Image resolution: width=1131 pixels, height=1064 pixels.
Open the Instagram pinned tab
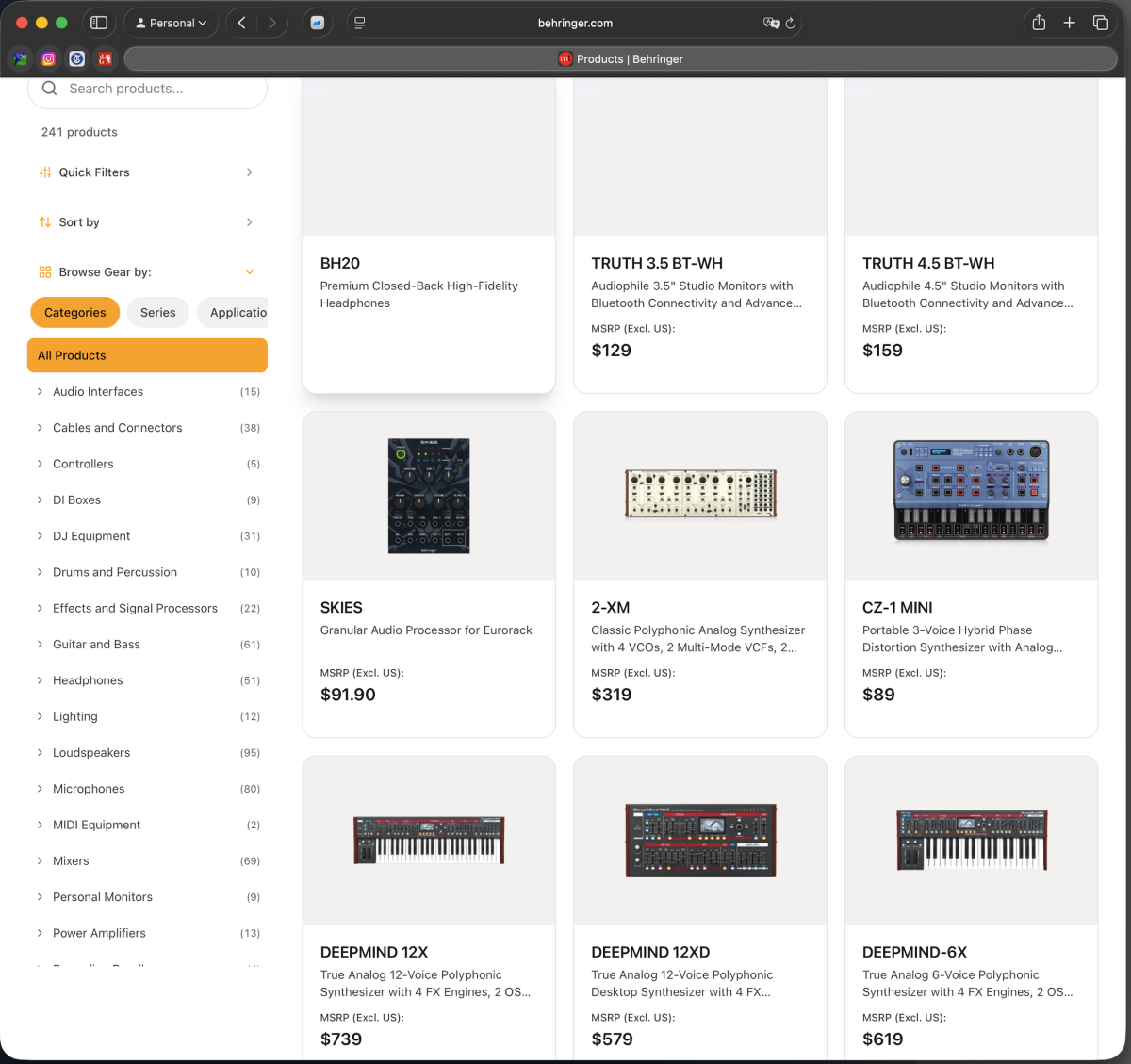[x=49, y=58]
